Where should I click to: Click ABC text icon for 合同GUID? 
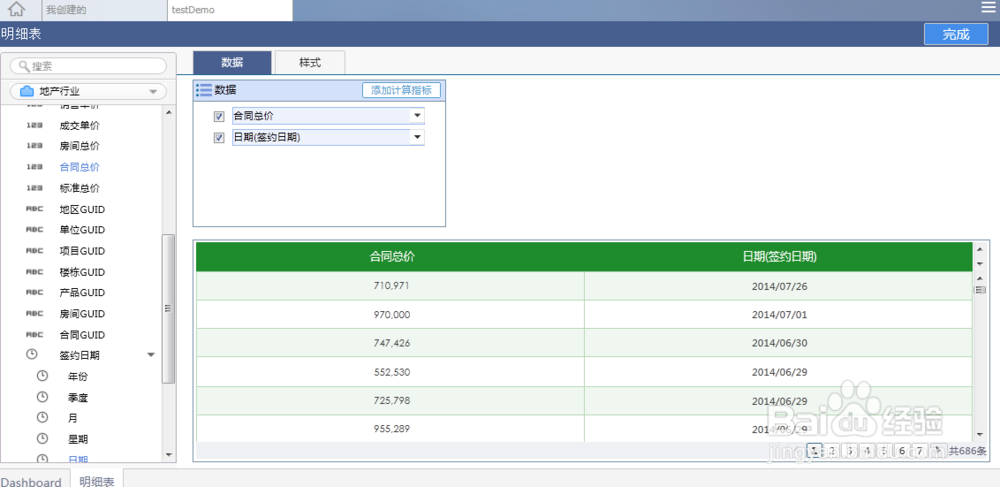(34, 334)
